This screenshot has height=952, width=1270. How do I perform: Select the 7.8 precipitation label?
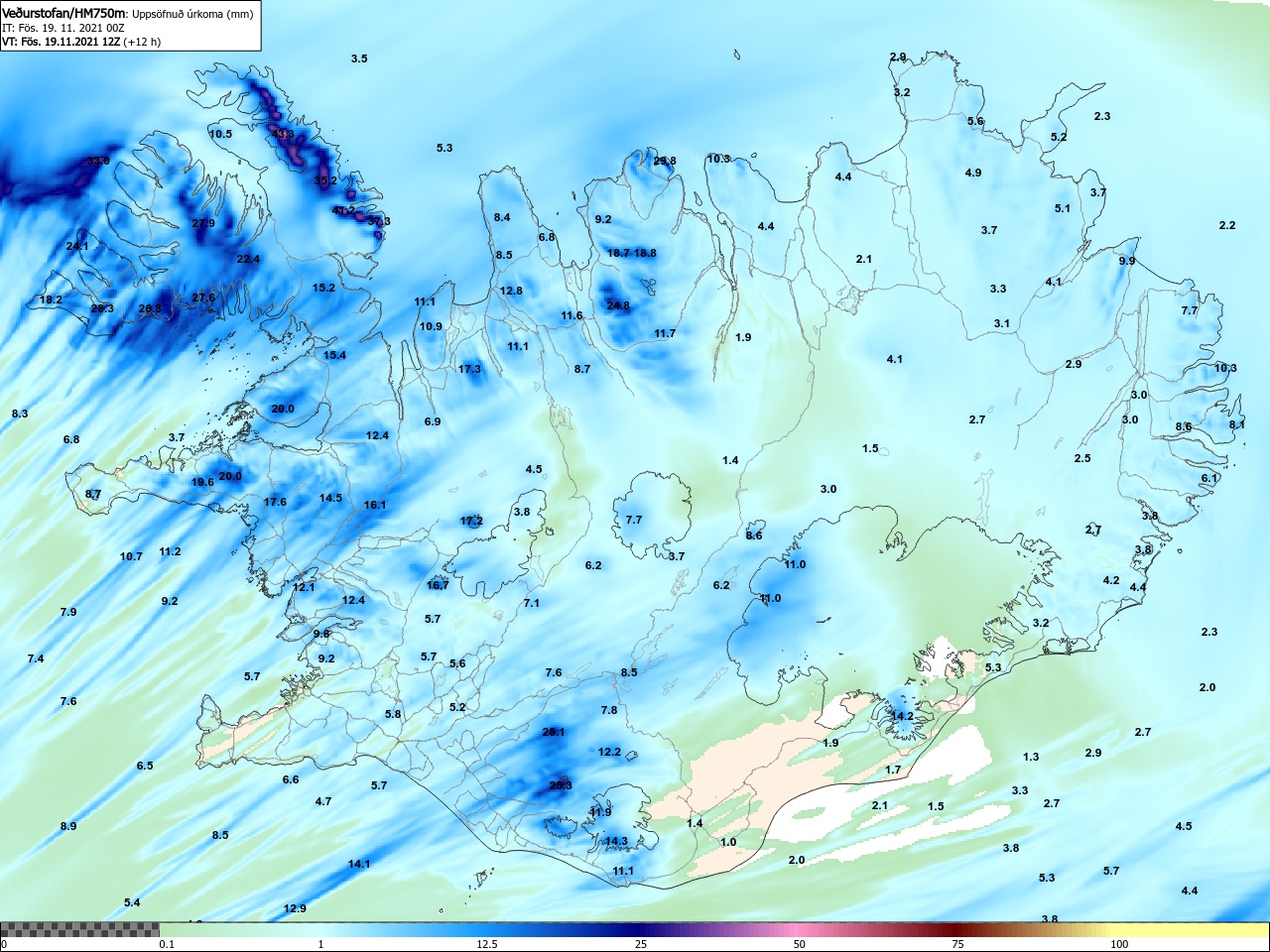pyautogui.click(x=609, y=710)
